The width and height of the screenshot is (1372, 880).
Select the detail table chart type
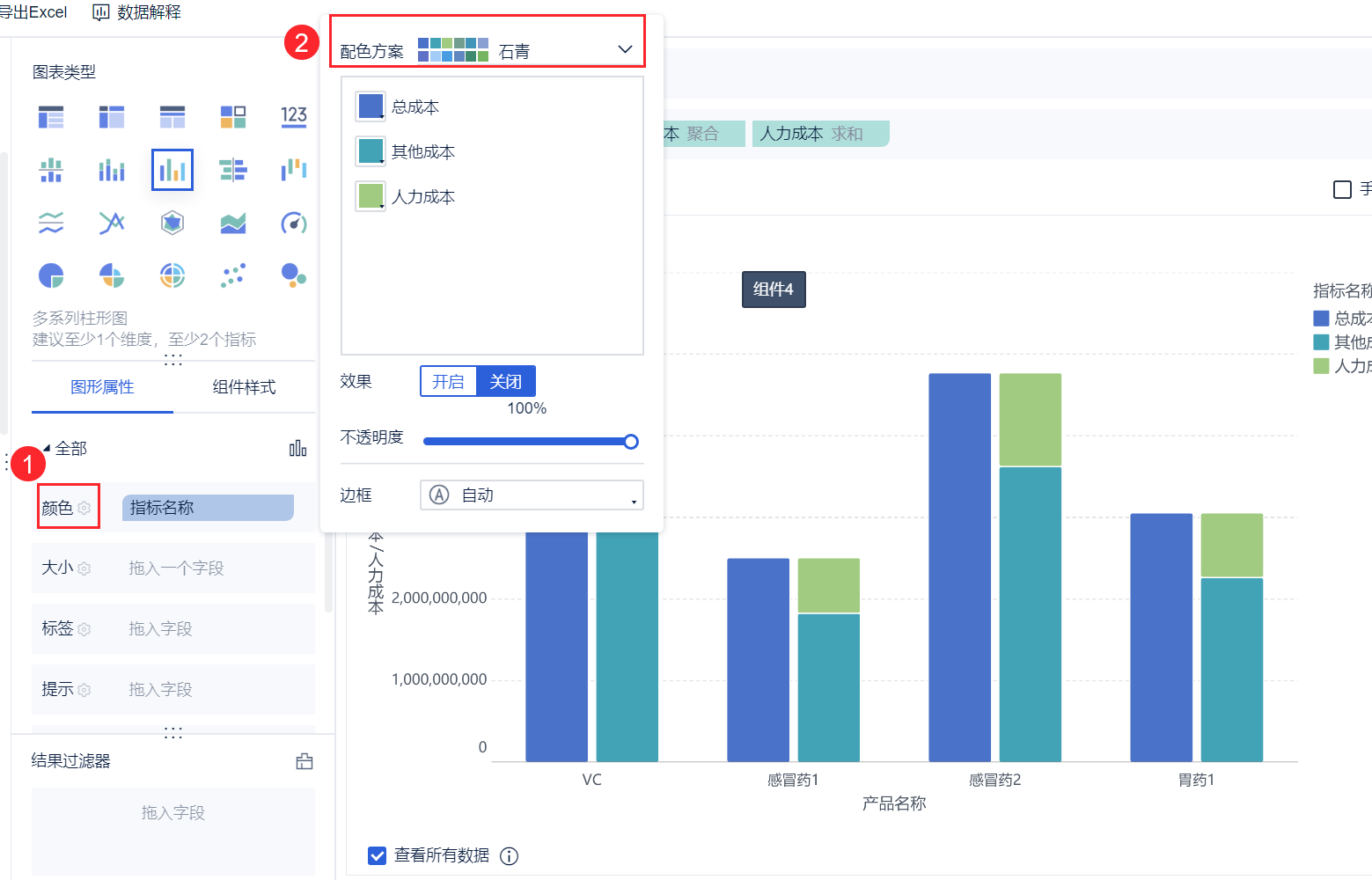(x=172, y=116)
